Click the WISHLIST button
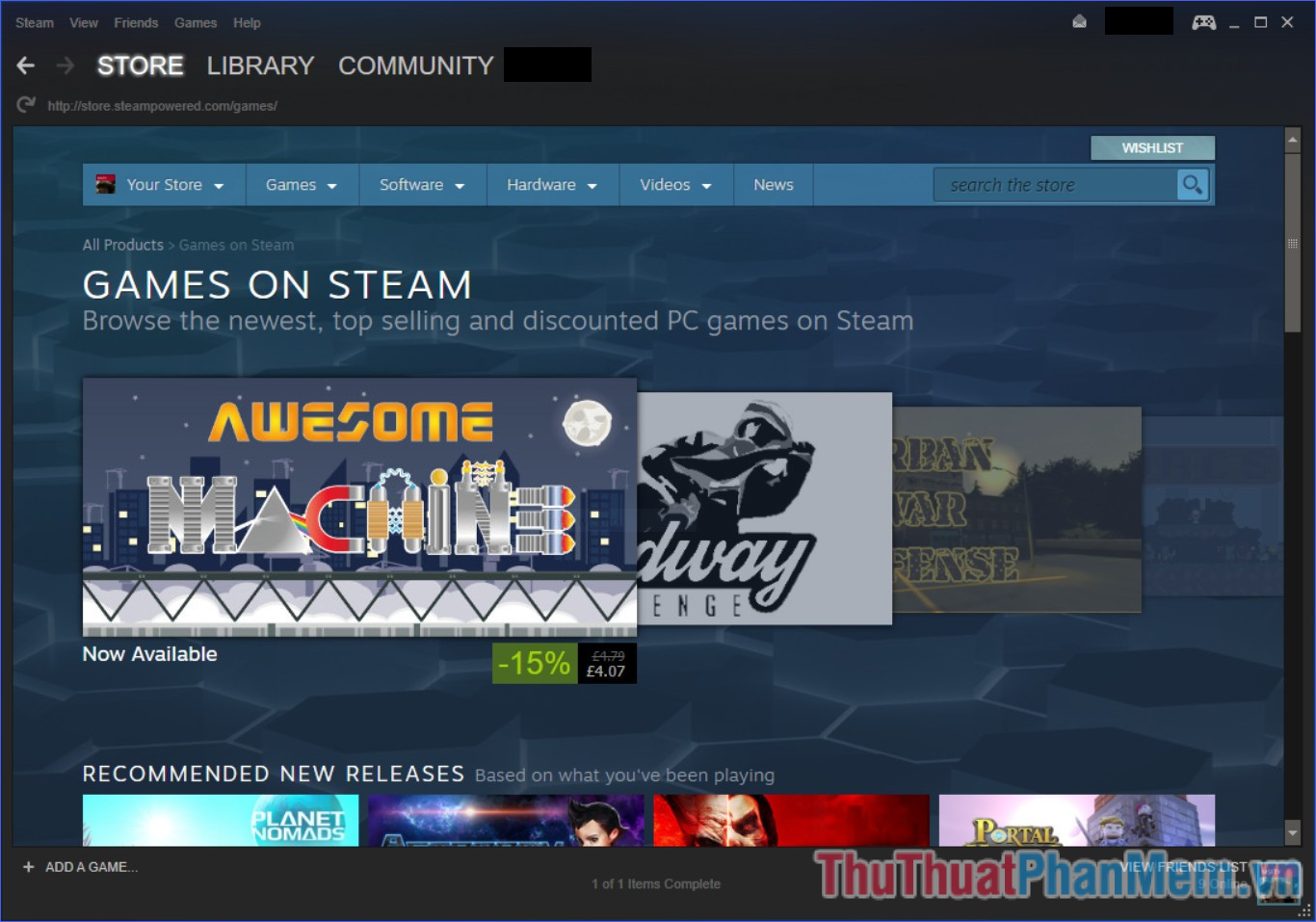 point(1152,147)
